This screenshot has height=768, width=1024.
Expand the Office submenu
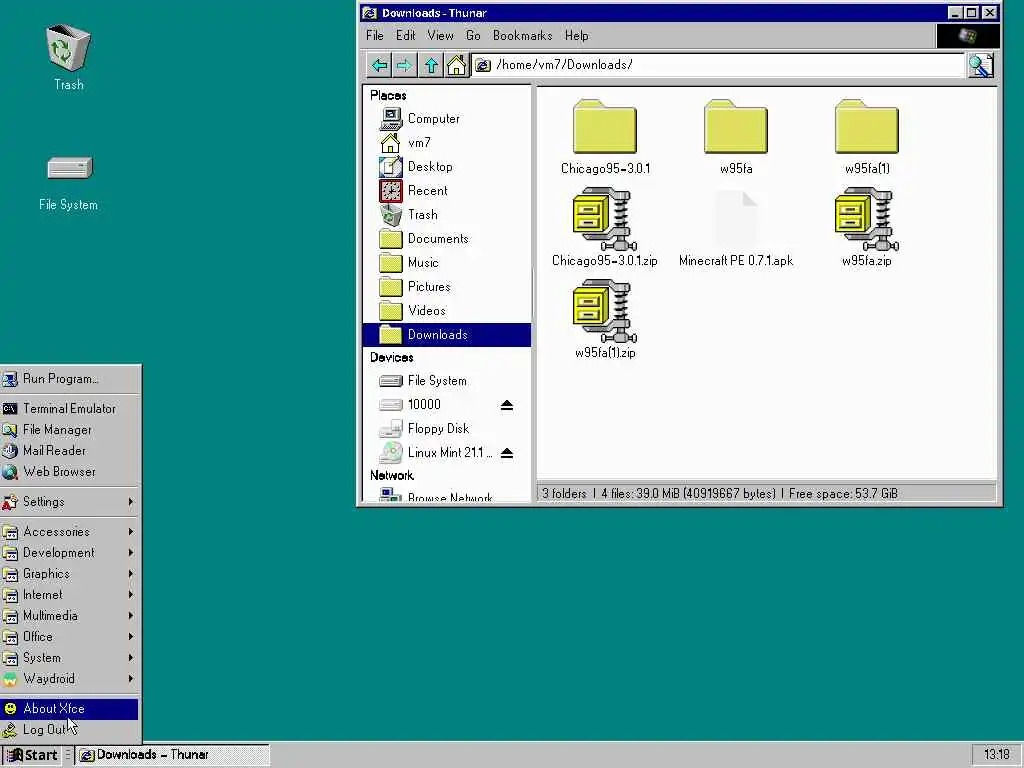(x=70, y=636)
